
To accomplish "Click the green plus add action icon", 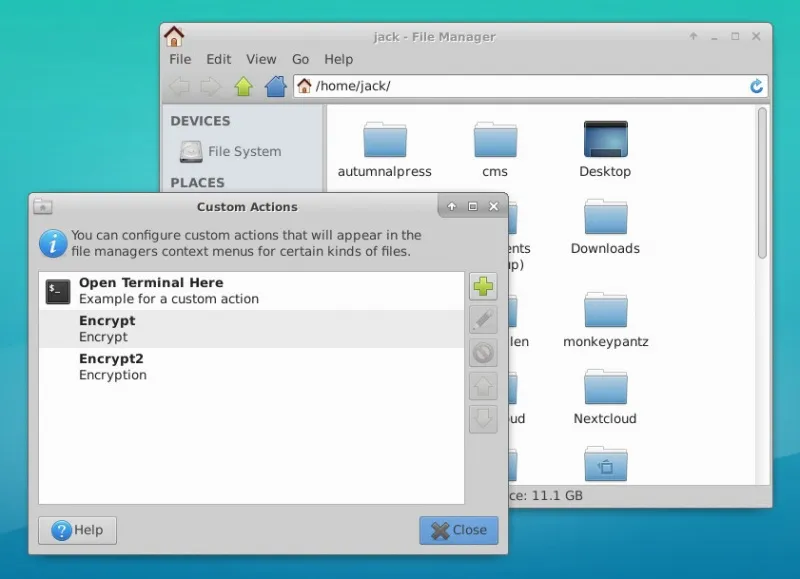I will click(x=483, y=287).
